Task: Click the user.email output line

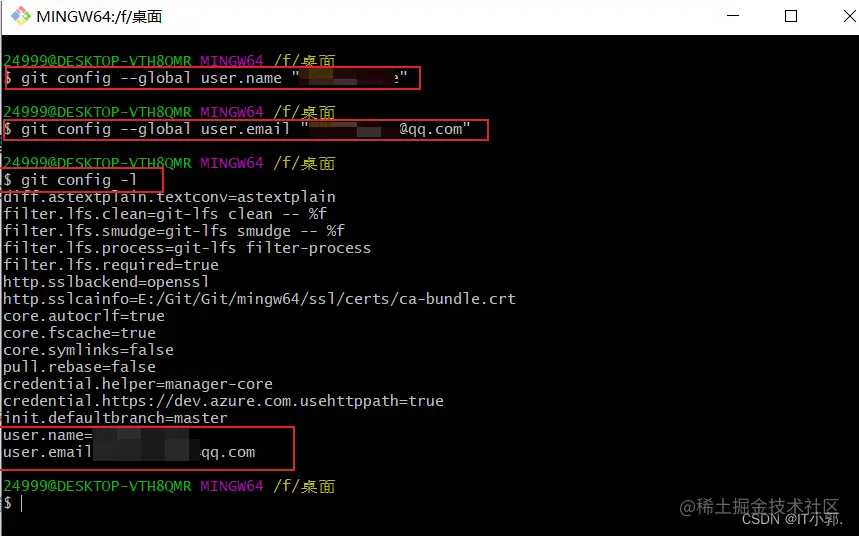Action: [129, 452]
